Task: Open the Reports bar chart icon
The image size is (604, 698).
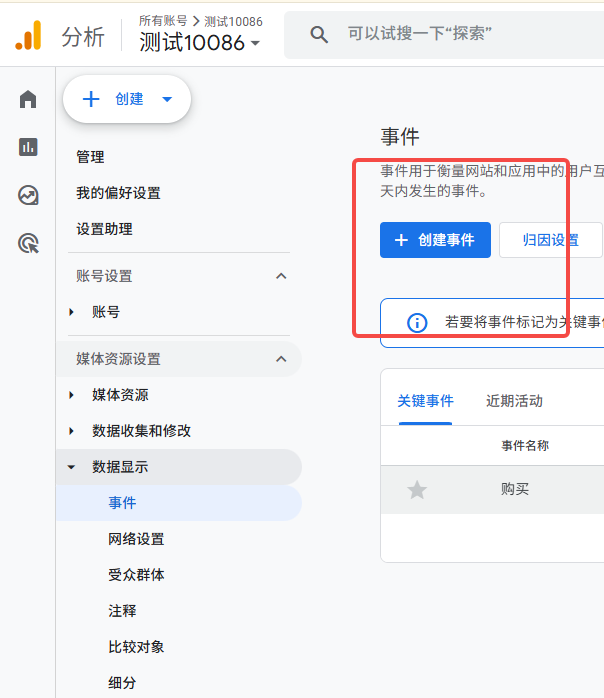Action: [28, 147]
